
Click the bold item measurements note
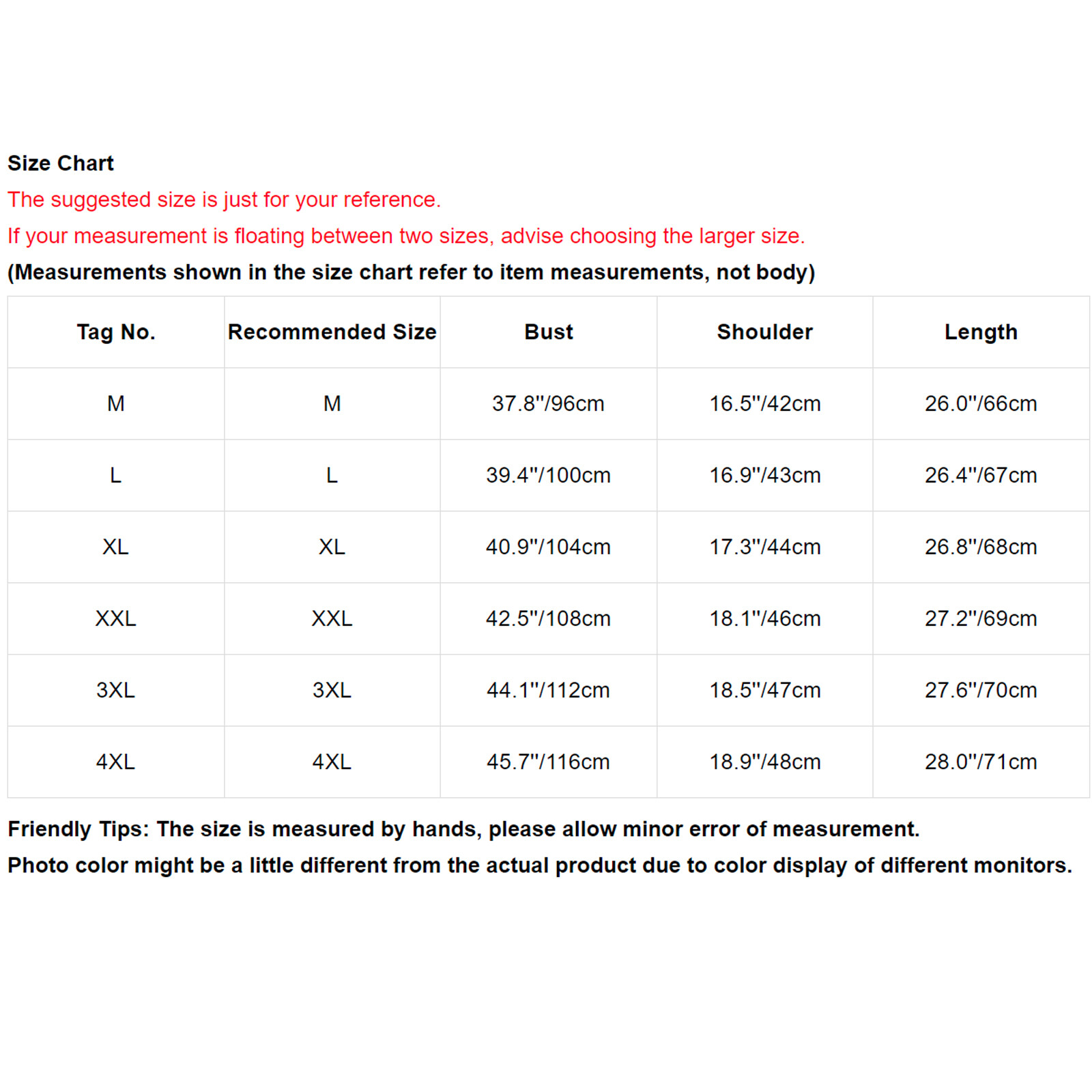[411, 272]
